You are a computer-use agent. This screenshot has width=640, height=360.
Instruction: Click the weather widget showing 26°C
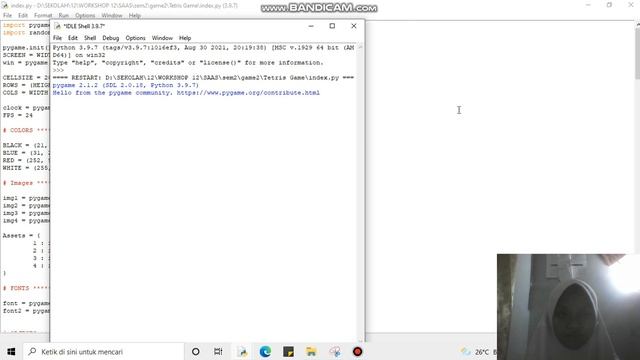477,351
